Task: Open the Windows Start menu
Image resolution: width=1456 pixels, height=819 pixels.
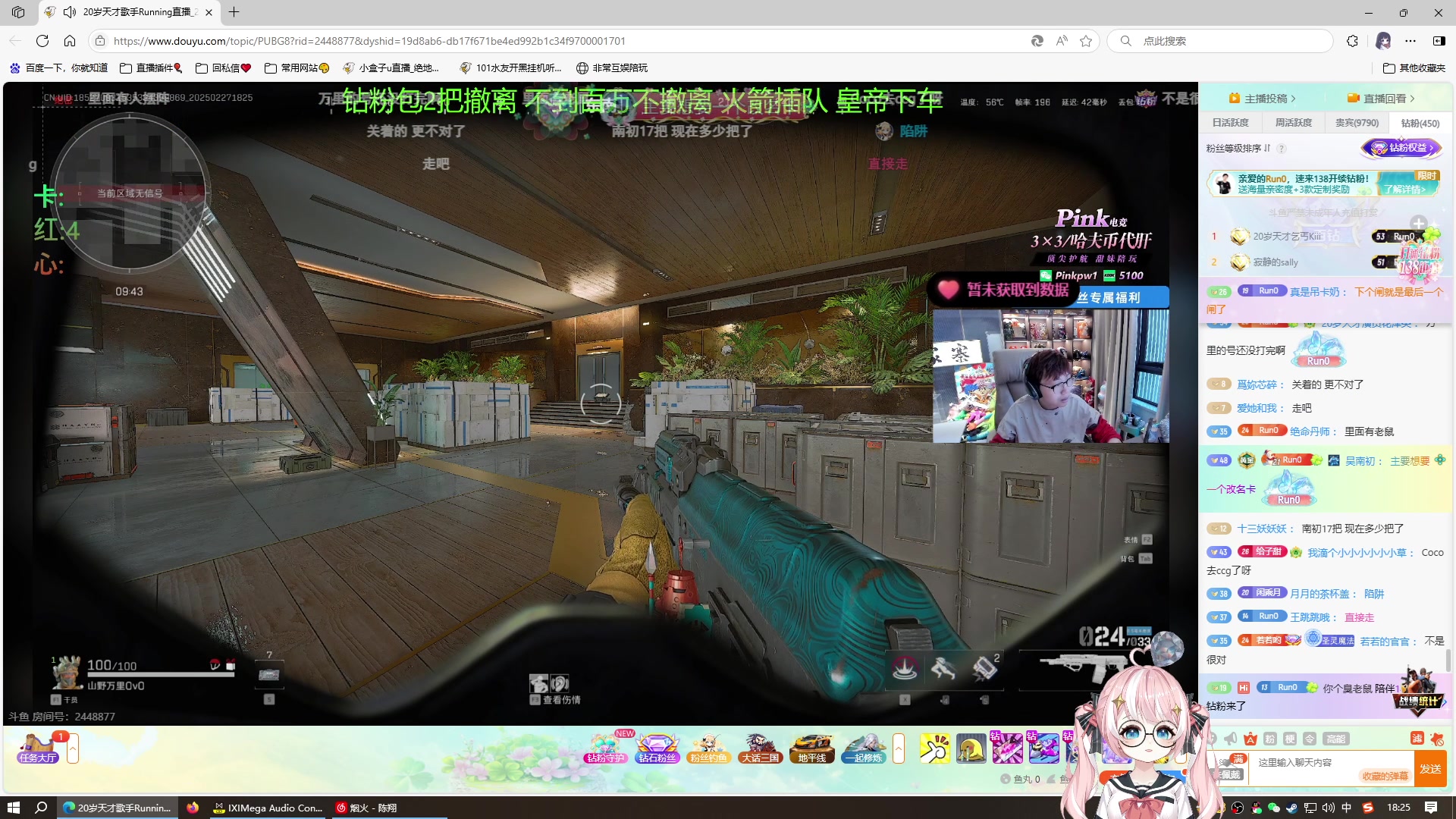Action: pos(14,808)
